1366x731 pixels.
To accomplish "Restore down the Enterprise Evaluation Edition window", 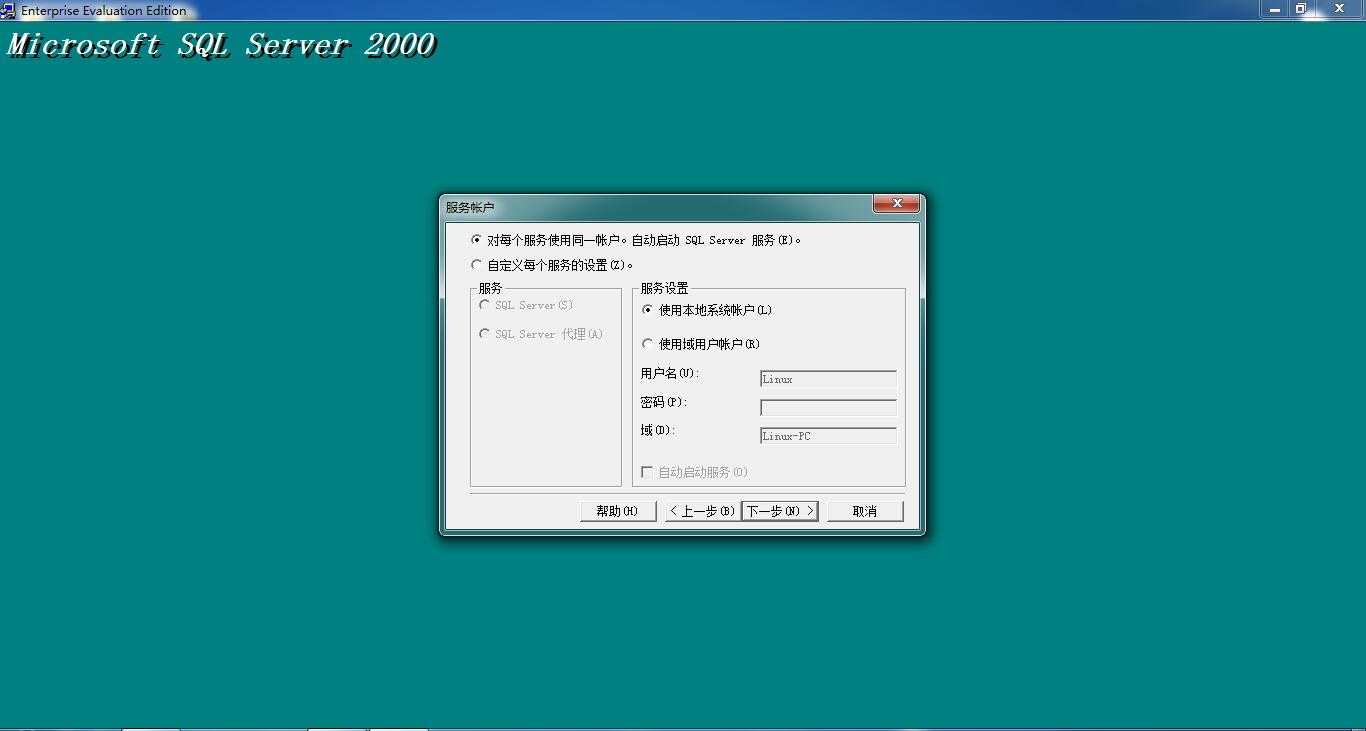I will 1301,9.
